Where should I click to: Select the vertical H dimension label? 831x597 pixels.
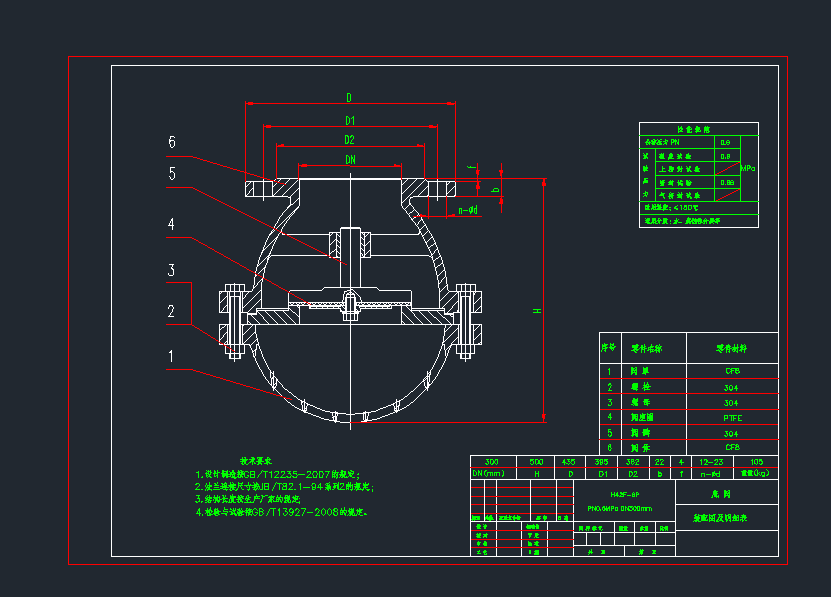537,312
